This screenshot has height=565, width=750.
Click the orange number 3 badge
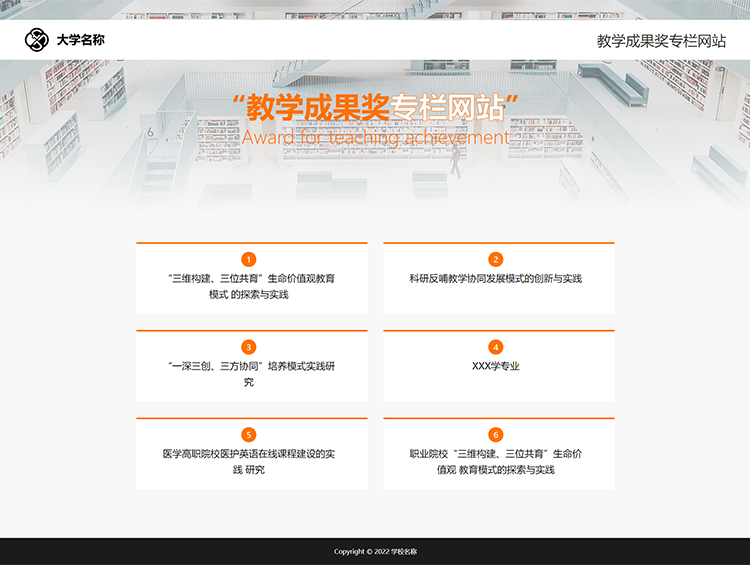click(x=249, y=347)
